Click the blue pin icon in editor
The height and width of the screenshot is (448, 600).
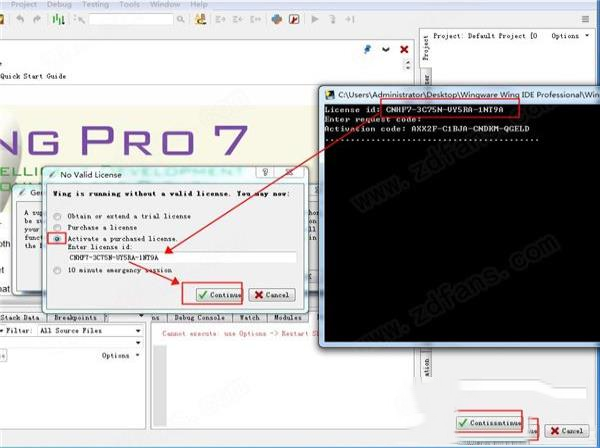pyautogui.click(x=382, y=48)
